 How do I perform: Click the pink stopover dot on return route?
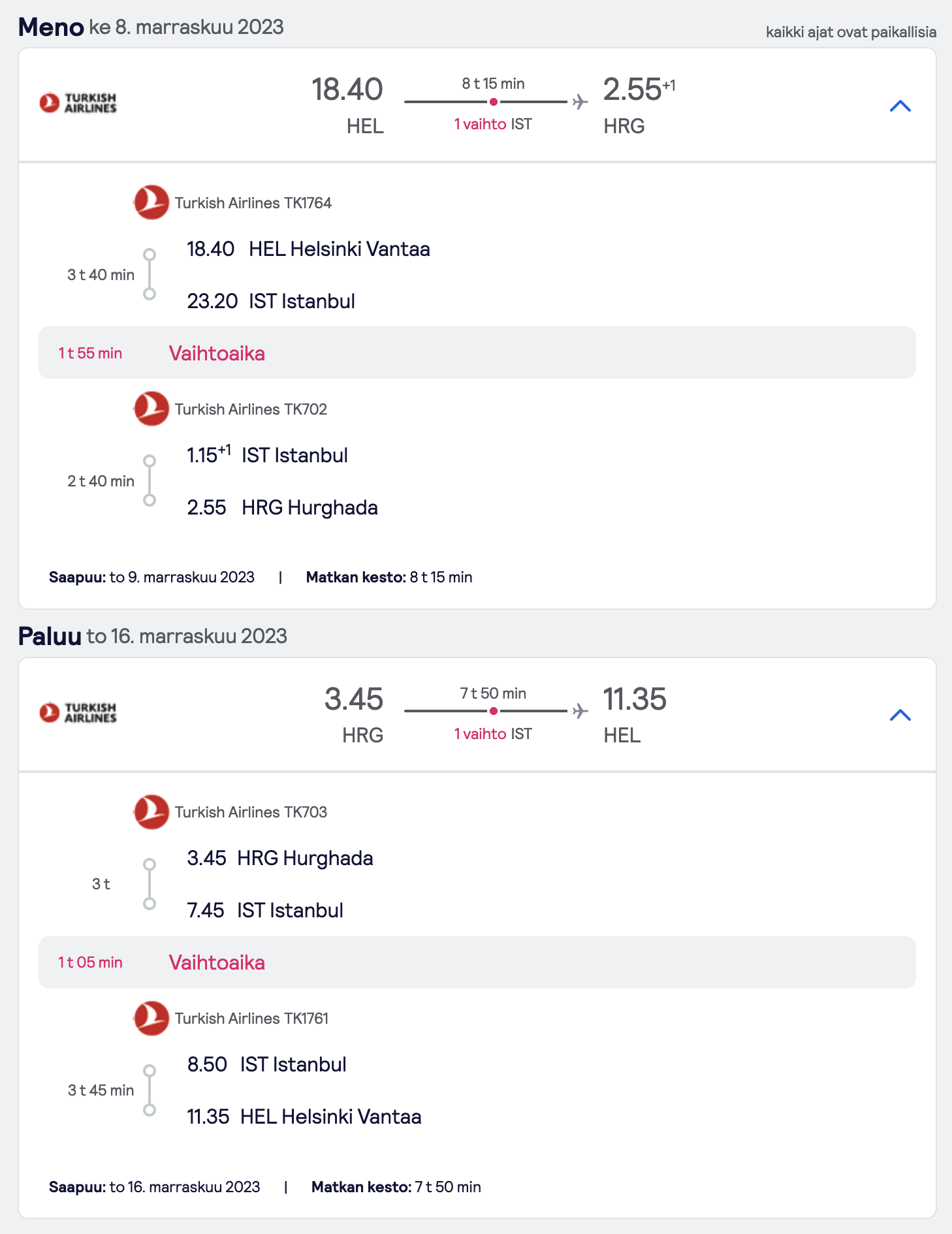click(494, 711)
